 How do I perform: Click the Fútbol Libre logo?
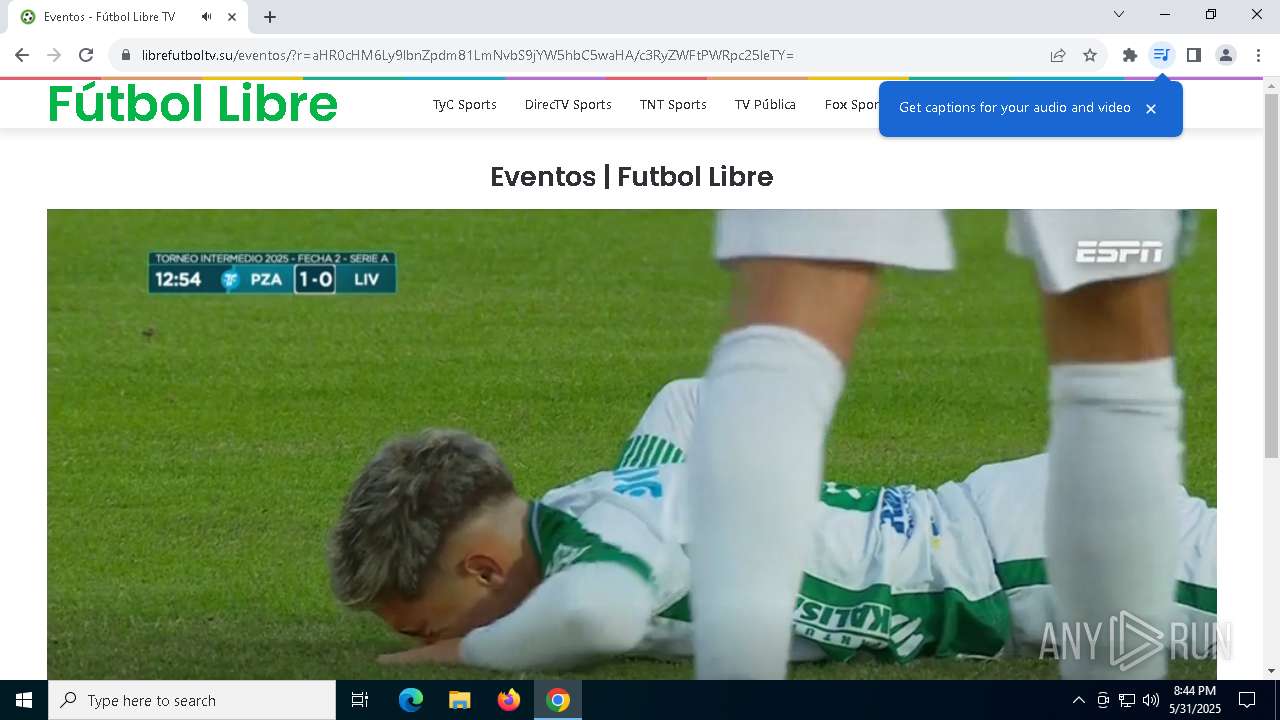tap(193, 103)
